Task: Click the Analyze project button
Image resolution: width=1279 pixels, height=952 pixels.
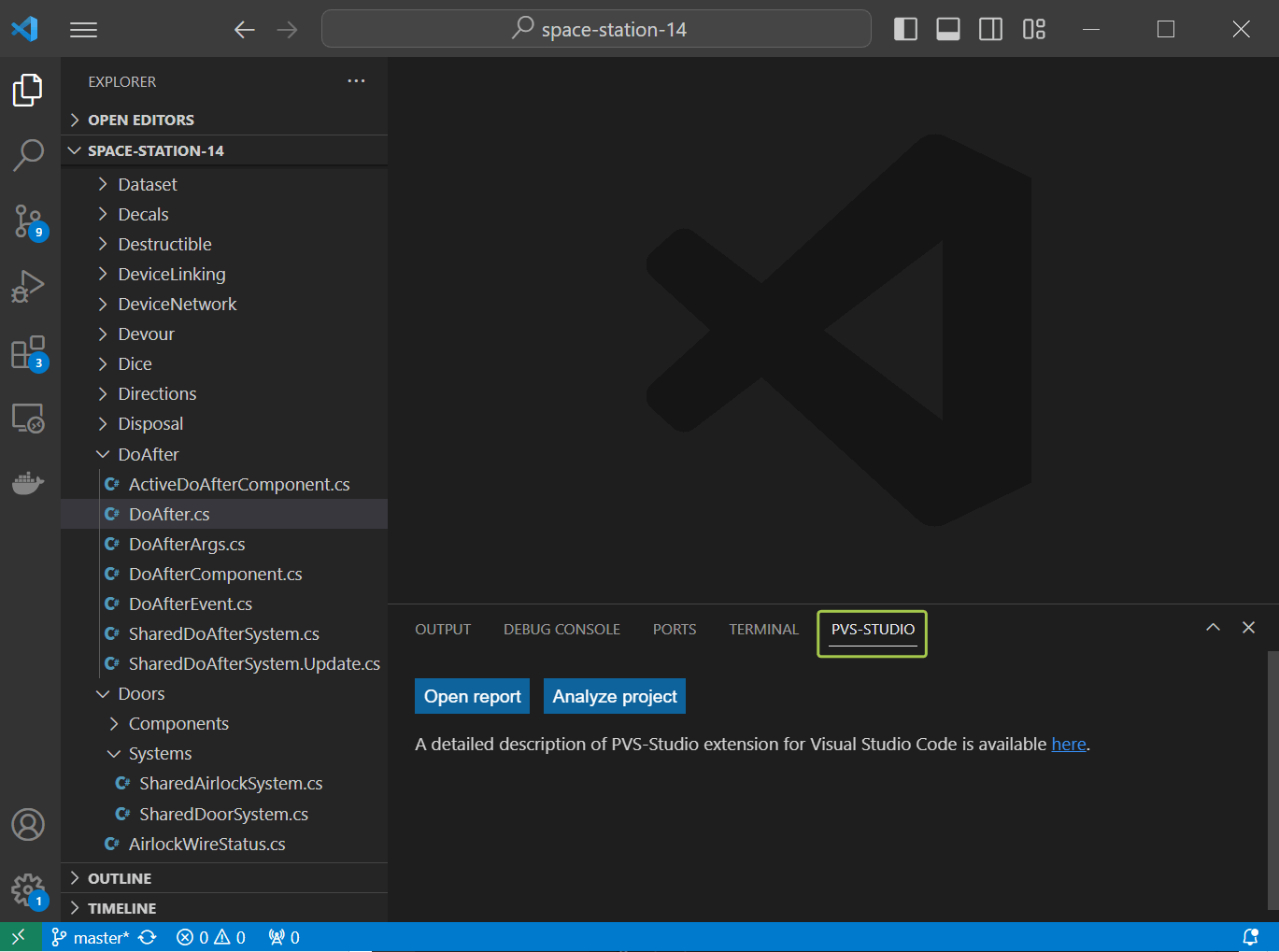Action: [614, 695]
